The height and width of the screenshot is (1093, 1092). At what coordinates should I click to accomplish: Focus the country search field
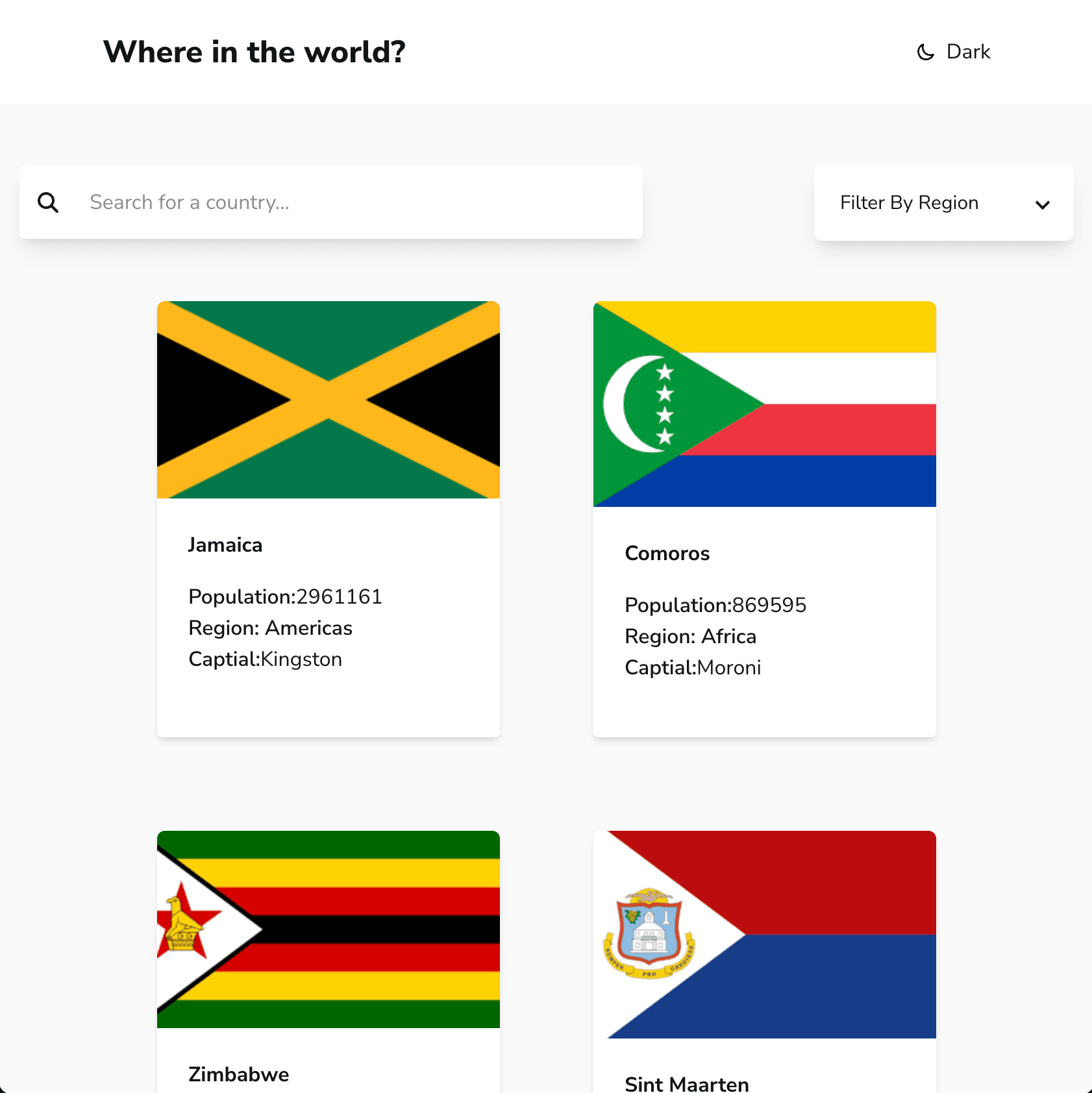pyautogui.click(x=357, y=203)
